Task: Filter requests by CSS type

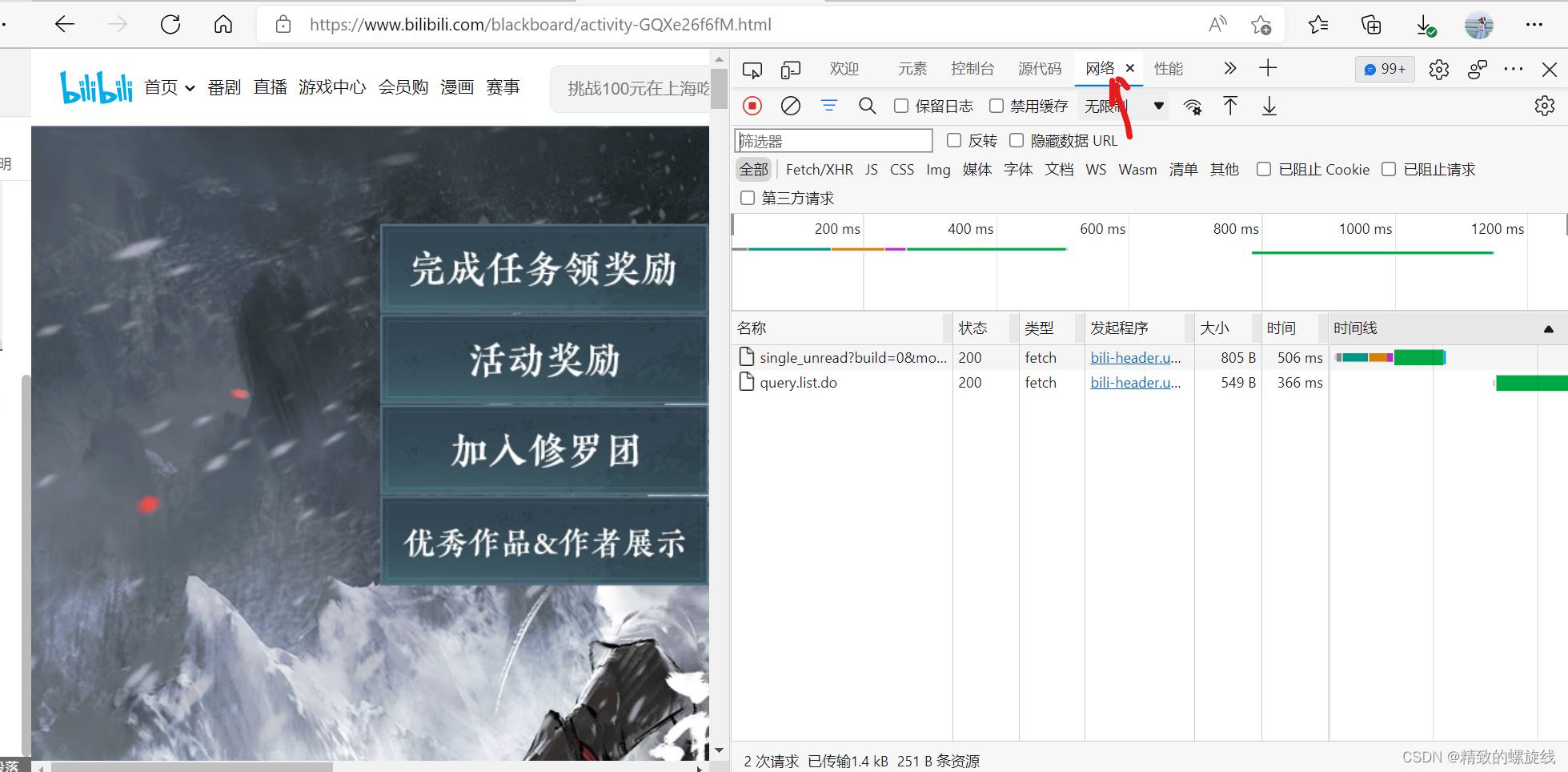Action: (902, 169)
